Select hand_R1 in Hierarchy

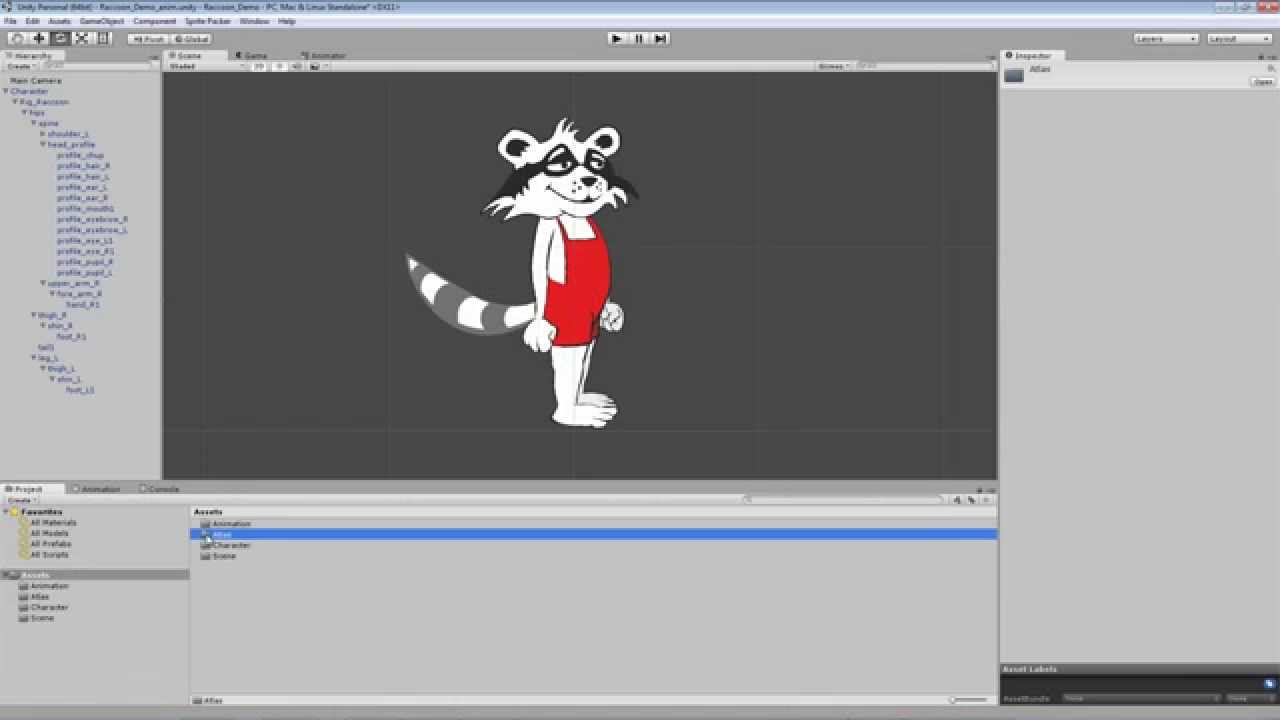(x=83, y=305)
